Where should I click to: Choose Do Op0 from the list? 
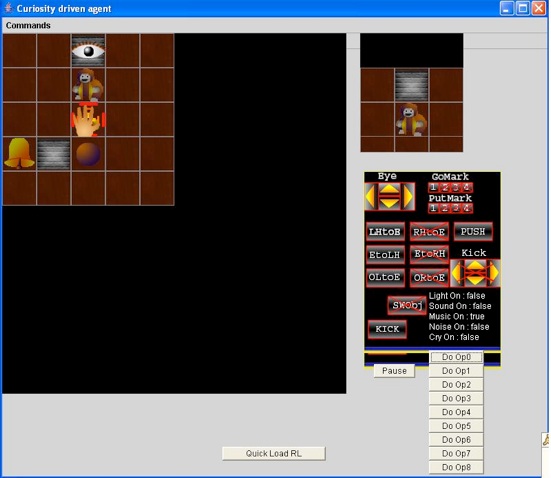456,357
